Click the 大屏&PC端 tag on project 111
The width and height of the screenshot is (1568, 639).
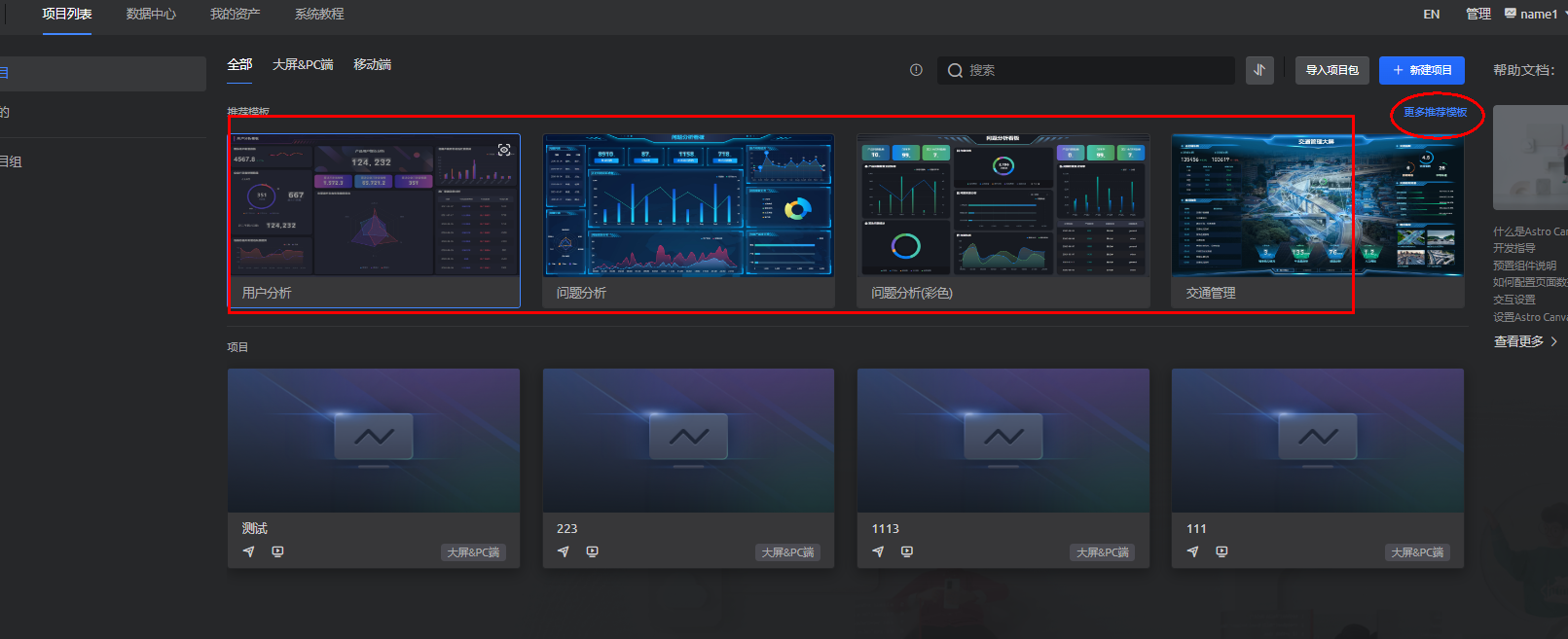coord(1417,552)
